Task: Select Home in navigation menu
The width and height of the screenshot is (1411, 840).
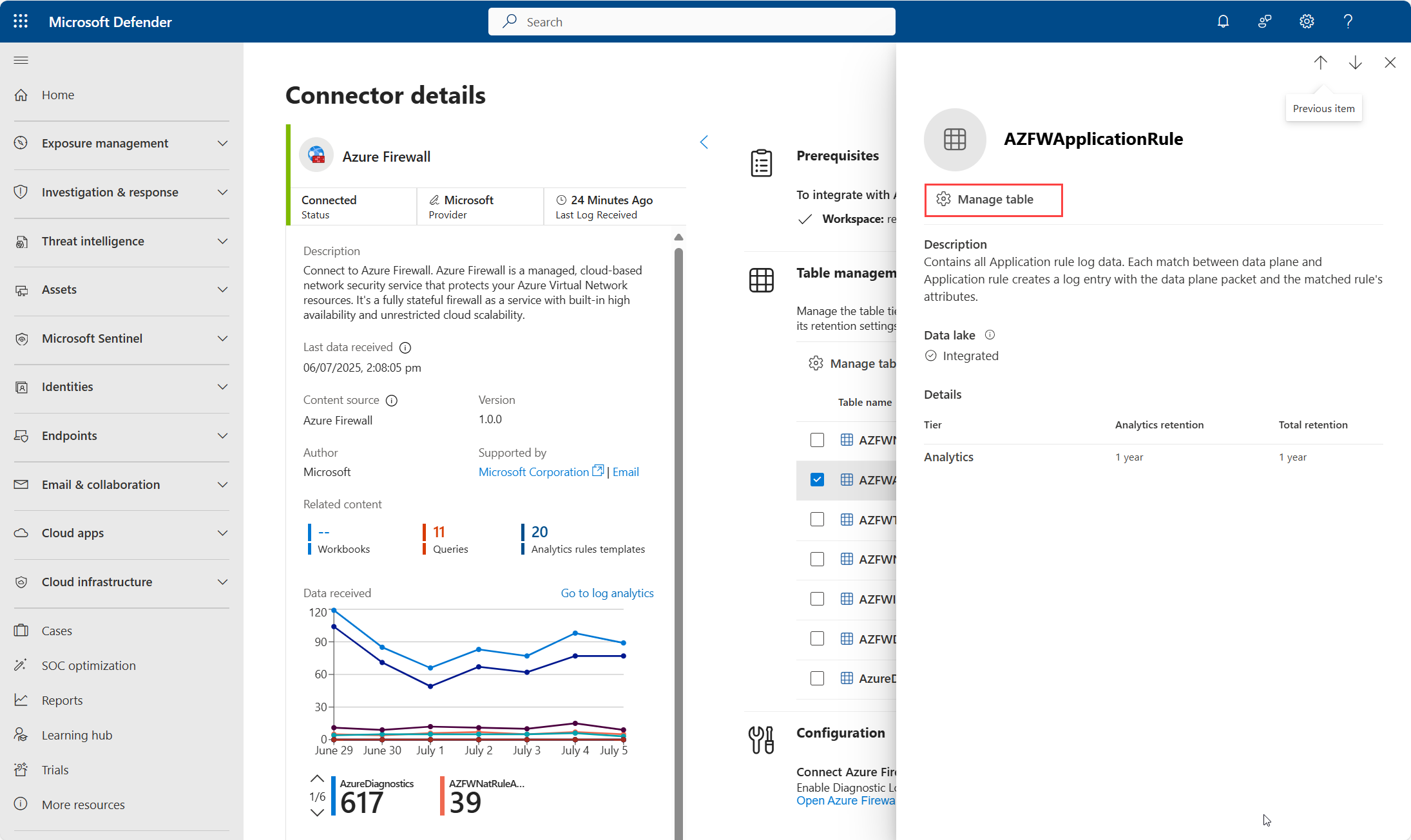Action: point(58,95)
